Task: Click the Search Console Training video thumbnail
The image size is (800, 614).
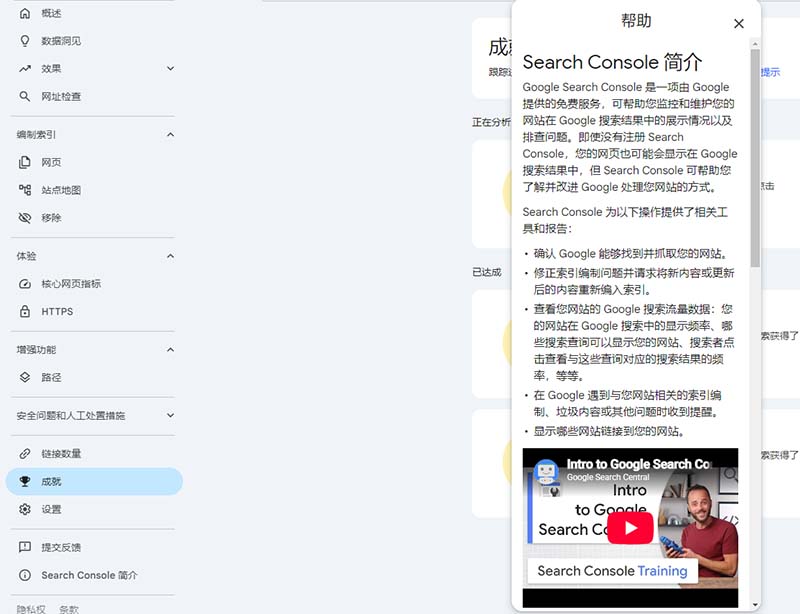Action: [x=630, y=528]
